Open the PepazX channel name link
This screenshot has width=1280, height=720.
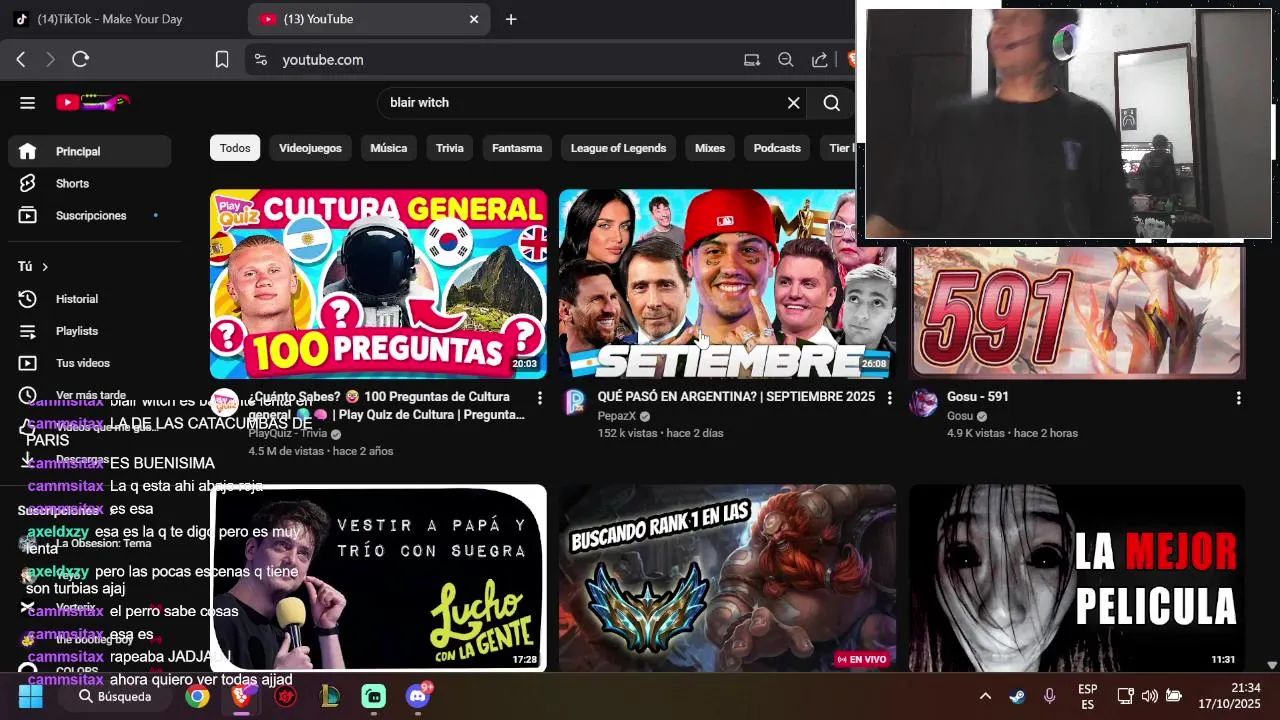[616, 416]
